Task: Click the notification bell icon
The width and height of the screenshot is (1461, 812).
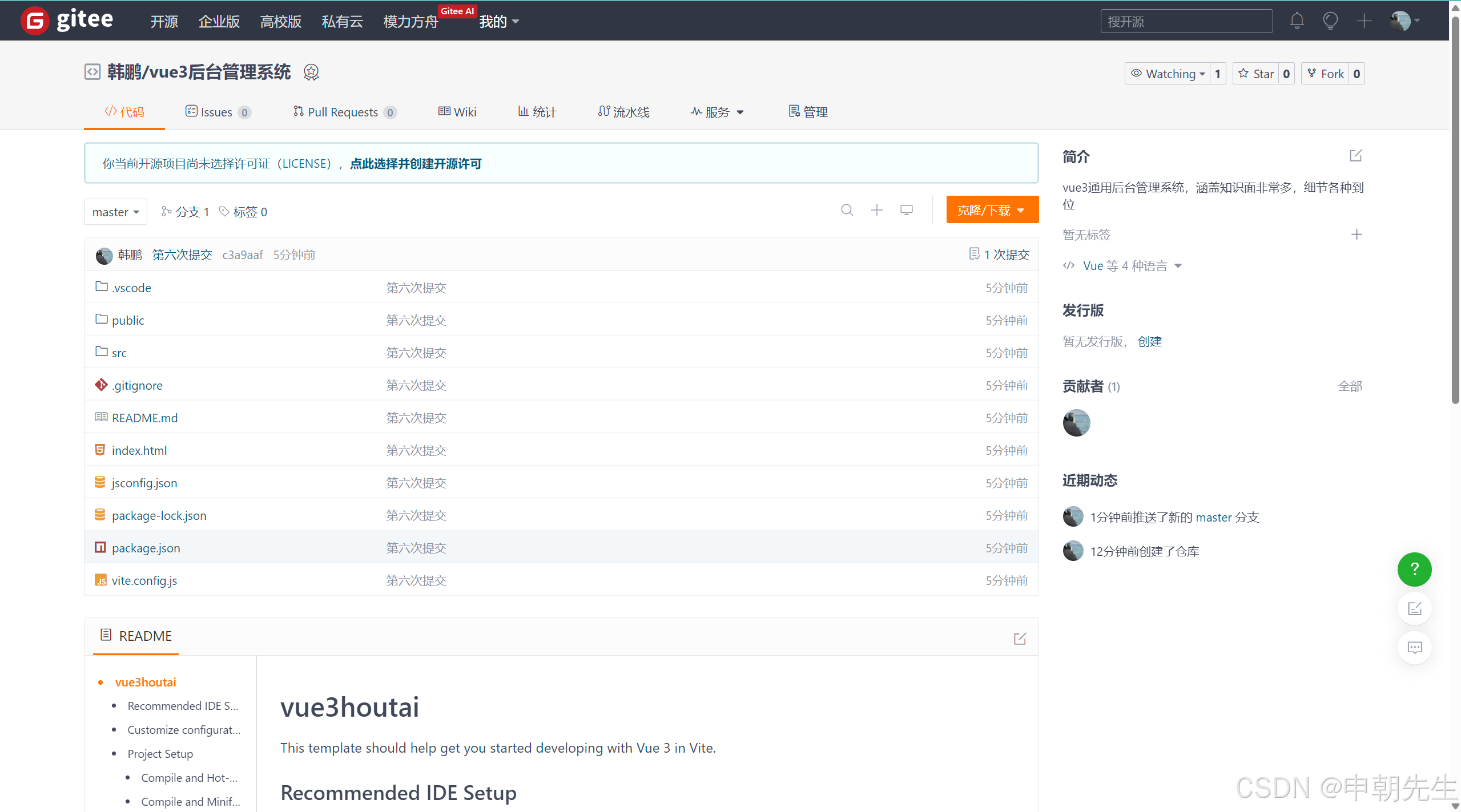Action: tap(1297, 21)
